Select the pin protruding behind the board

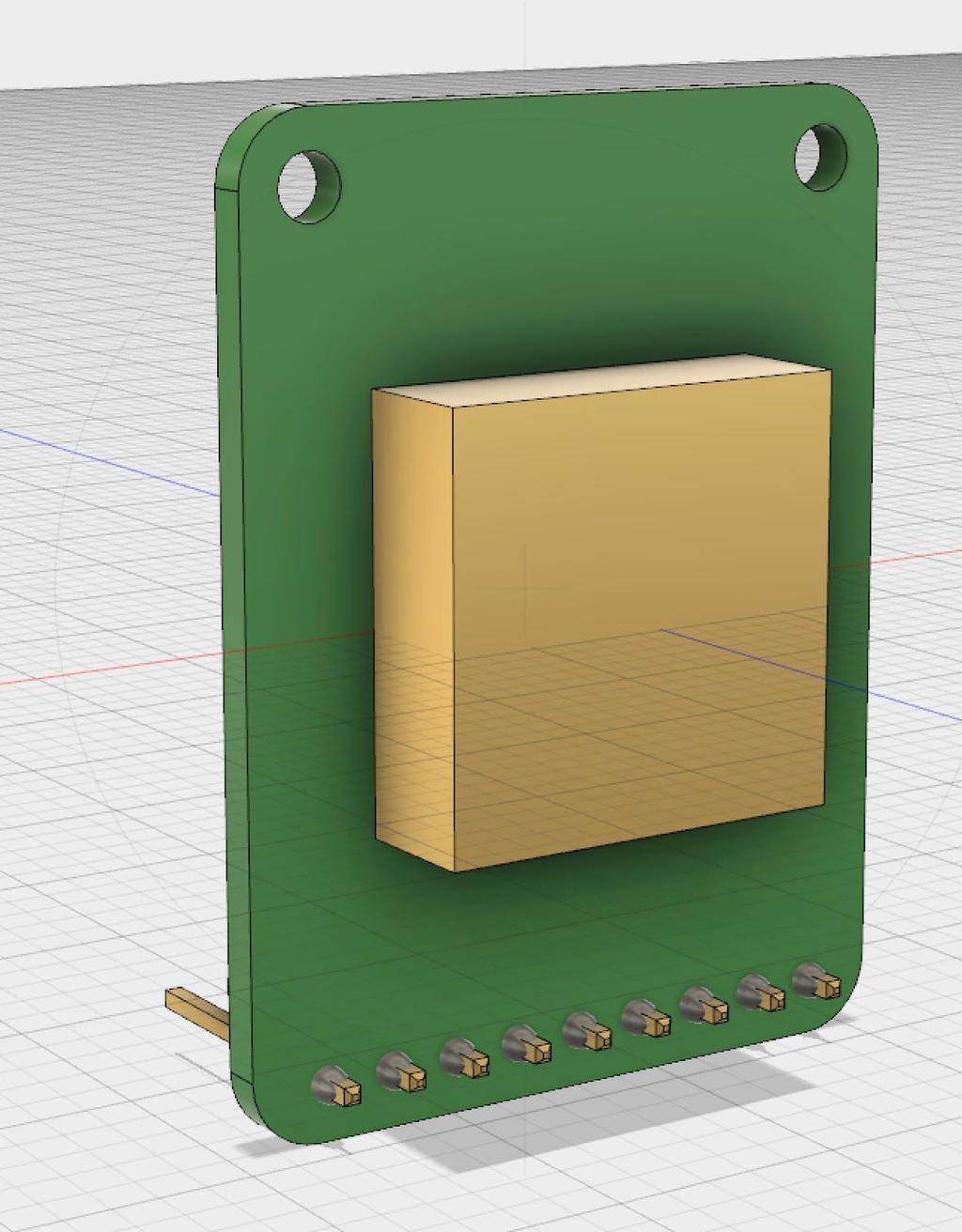point(196,1012)
